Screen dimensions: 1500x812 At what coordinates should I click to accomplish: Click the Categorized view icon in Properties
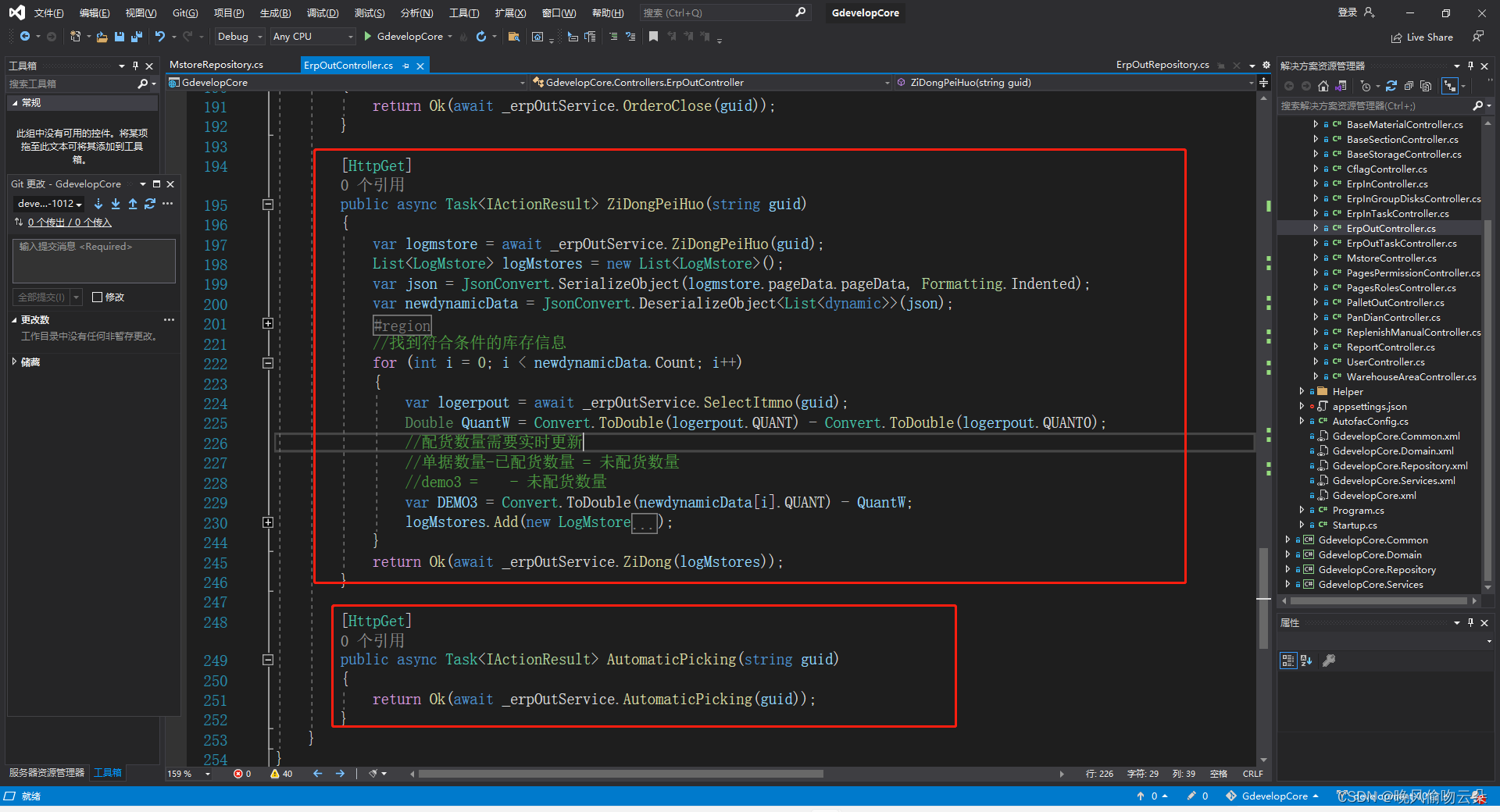[1288, 661]
